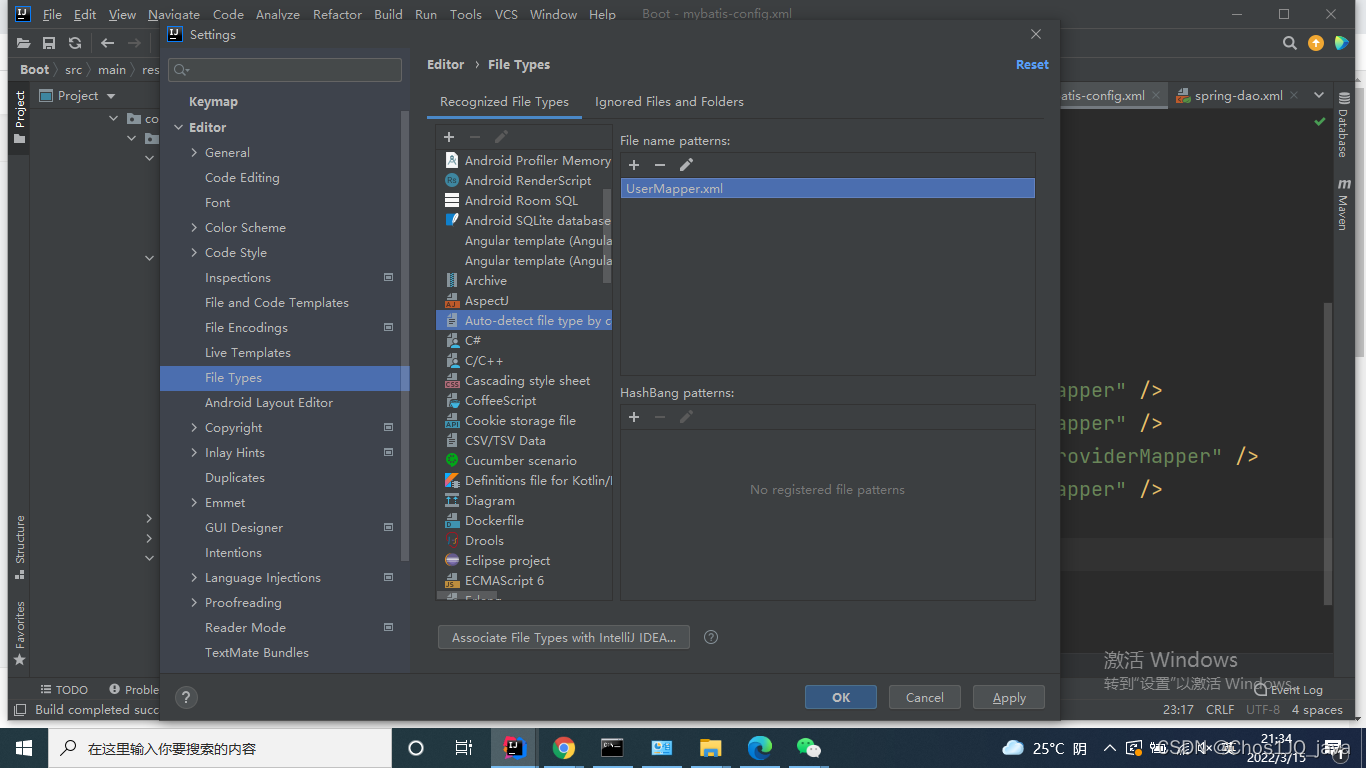Click the Open folder toolbar icon
This screenshot has height=768, width=1366.
pyautogui.click(x=23, y=43)
